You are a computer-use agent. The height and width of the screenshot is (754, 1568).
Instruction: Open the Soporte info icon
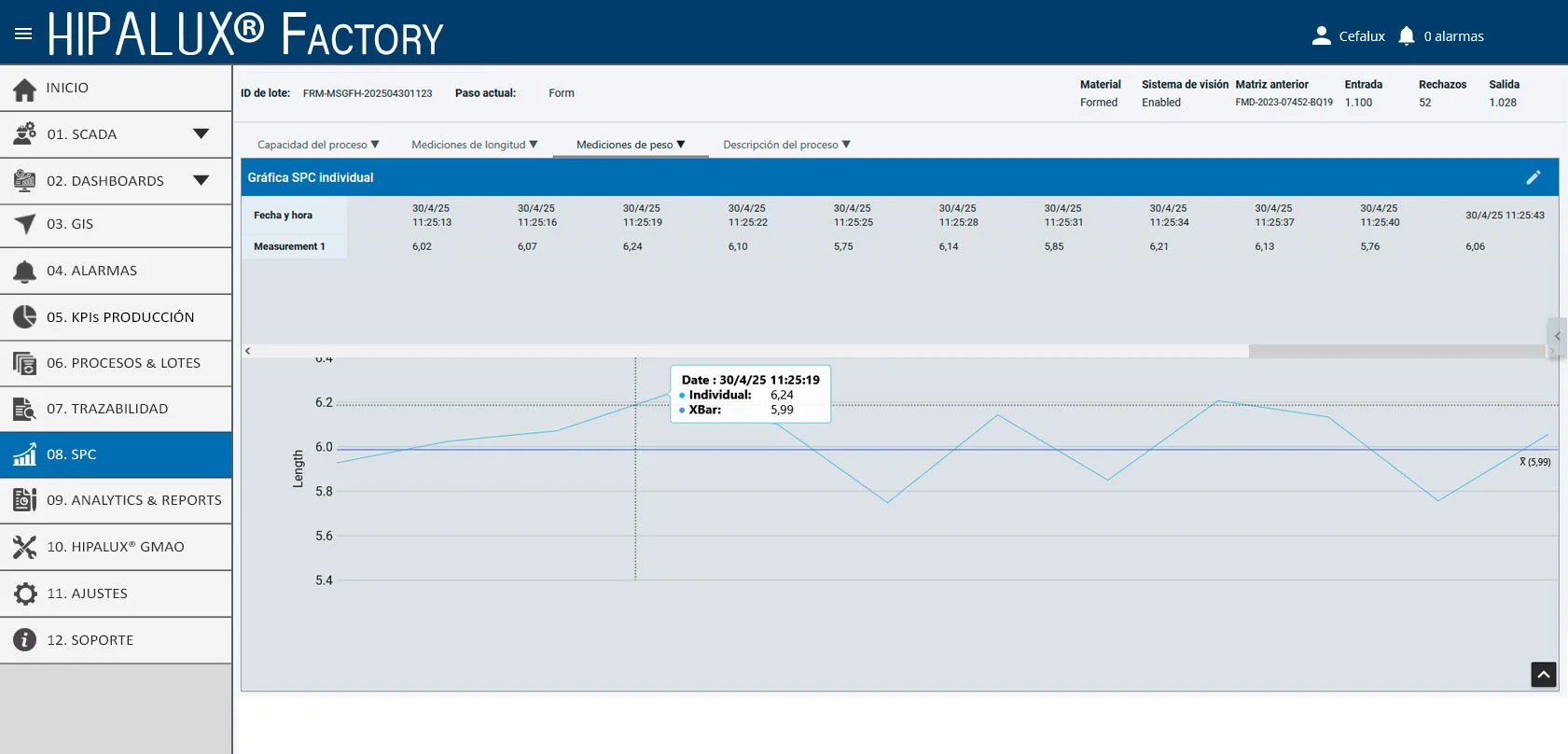tap(25, 640)
